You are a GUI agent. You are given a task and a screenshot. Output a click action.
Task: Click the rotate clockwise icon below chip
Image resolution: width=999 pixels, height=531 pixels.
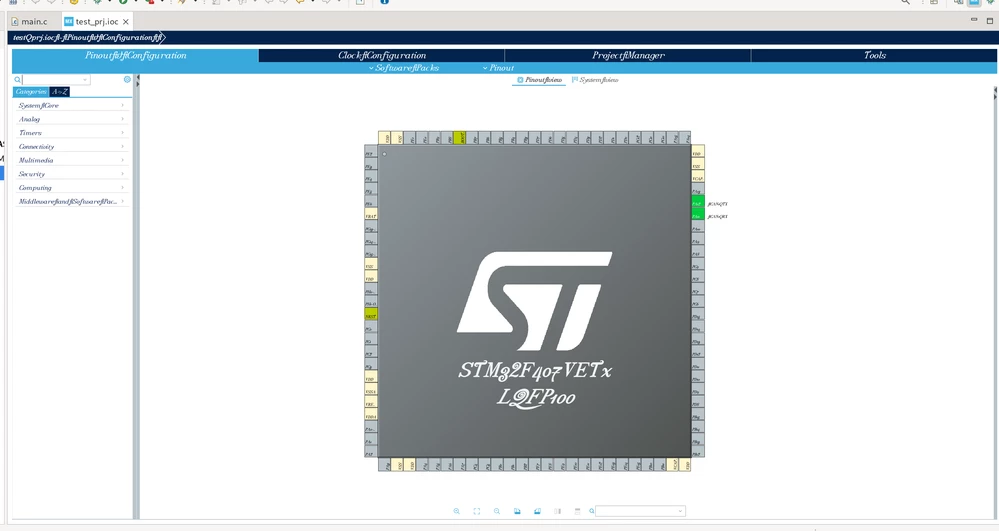(517, 511)
